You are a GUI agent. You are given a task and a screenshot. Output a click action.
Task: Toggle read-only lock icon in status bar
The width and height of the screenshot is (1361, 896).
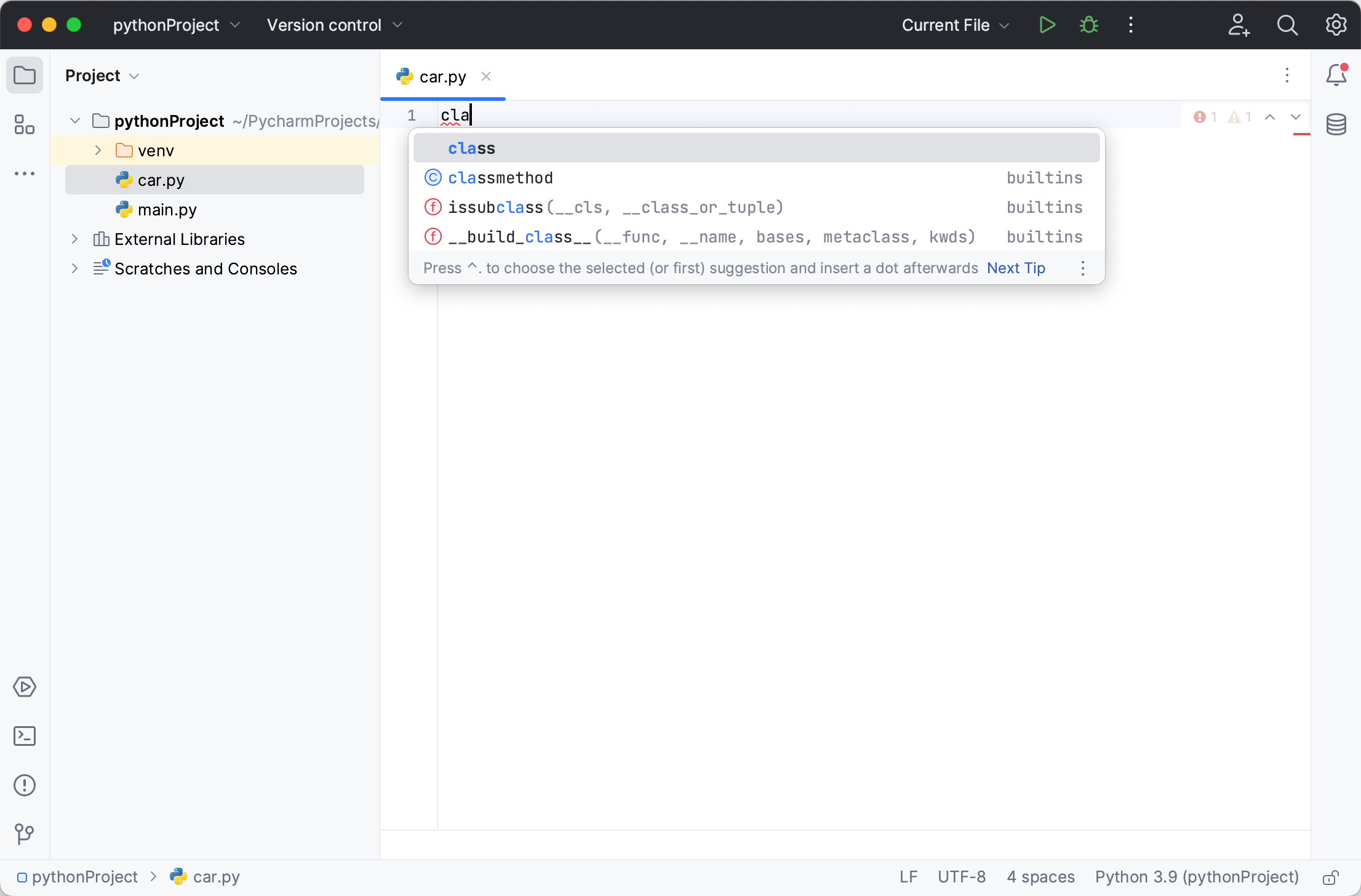(x=1331, y=877)
